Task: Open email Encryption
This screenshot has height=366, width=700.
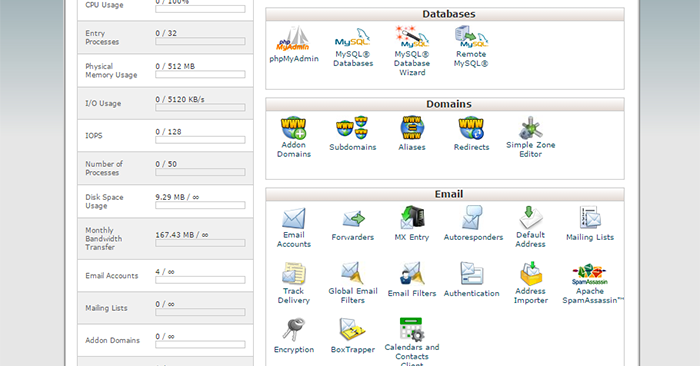Action: coord(294,336)
